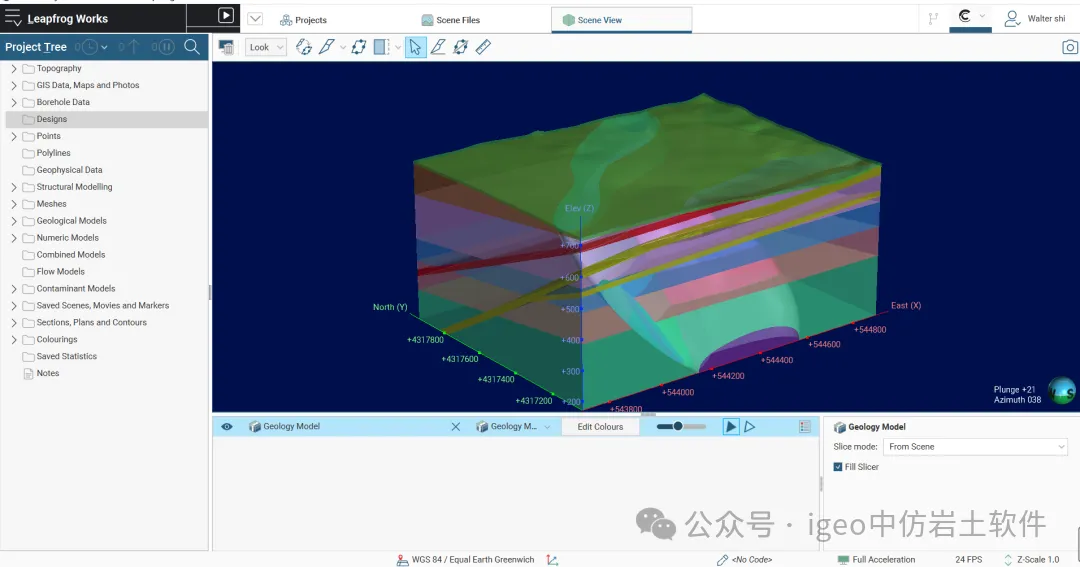Viewport: 1080px width, 567px height.
Task: Remove Geology Model from scene with X
Action: click(x=455, y=426)
